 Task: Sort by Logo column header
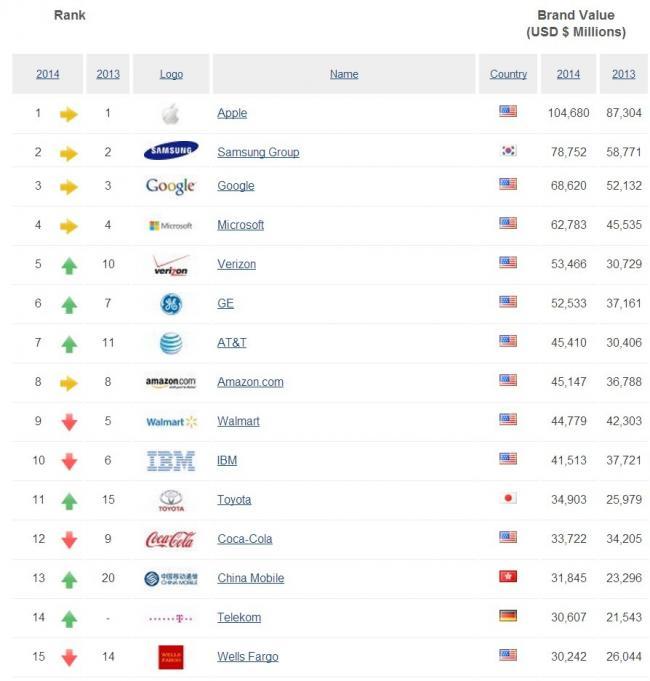(x=171, y=74)
